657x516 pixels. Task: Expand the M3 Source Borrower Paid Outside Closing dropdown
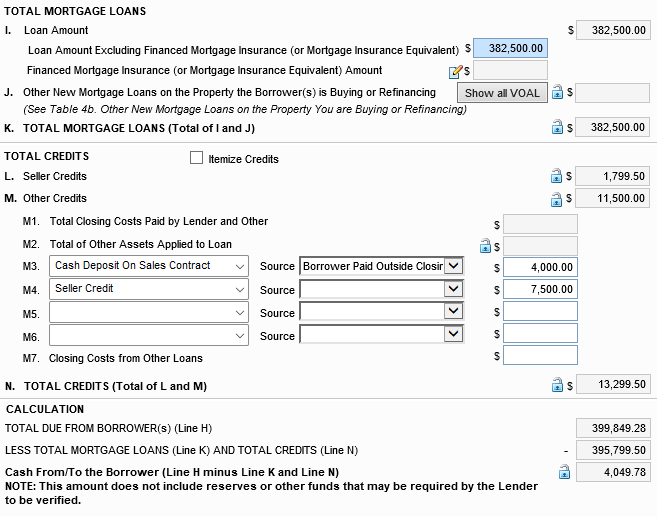pyautogui.click(x=453, y=266)
